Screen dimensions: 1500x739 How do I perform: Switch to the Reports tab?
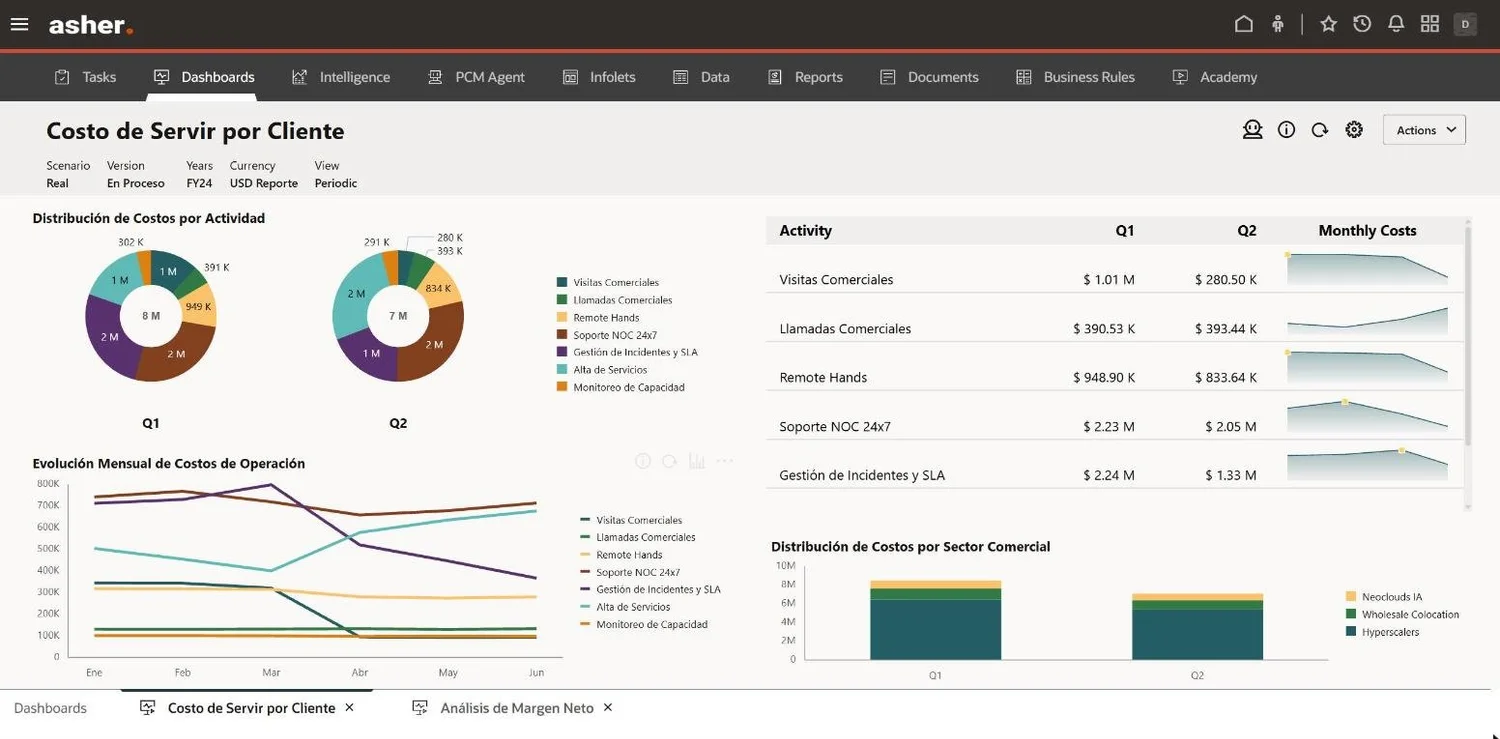805,77
